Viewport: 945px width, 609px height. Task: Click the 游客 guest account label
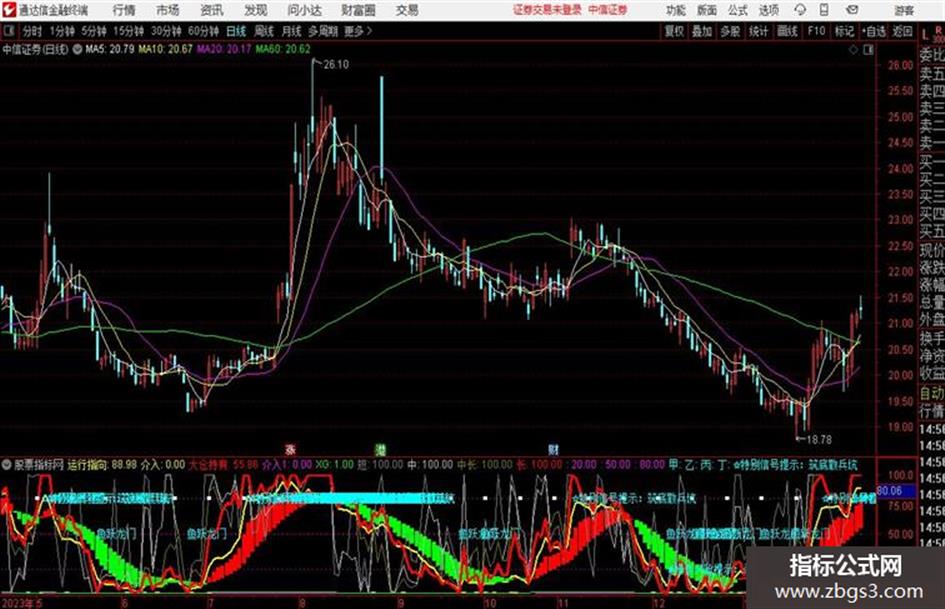[x=904, y=10]
